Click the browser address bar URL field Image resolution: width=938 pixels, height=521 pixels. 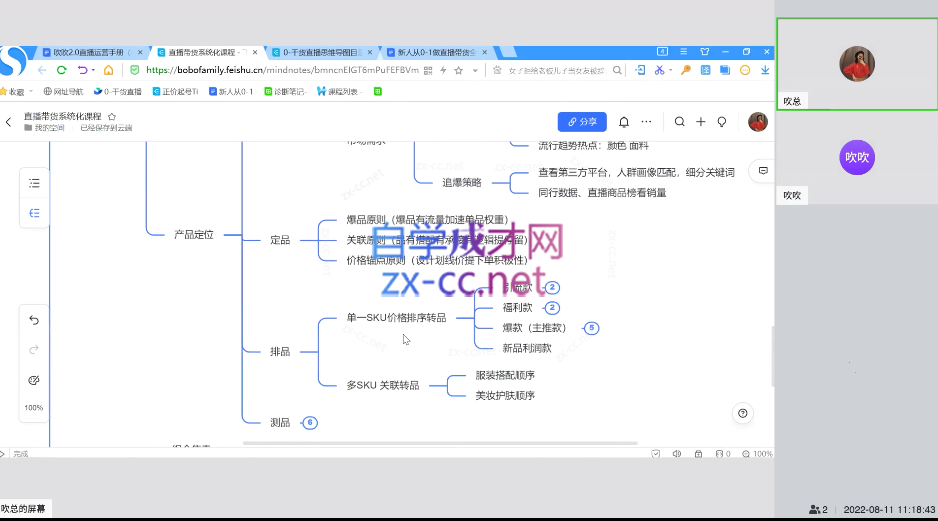point(282,70)
